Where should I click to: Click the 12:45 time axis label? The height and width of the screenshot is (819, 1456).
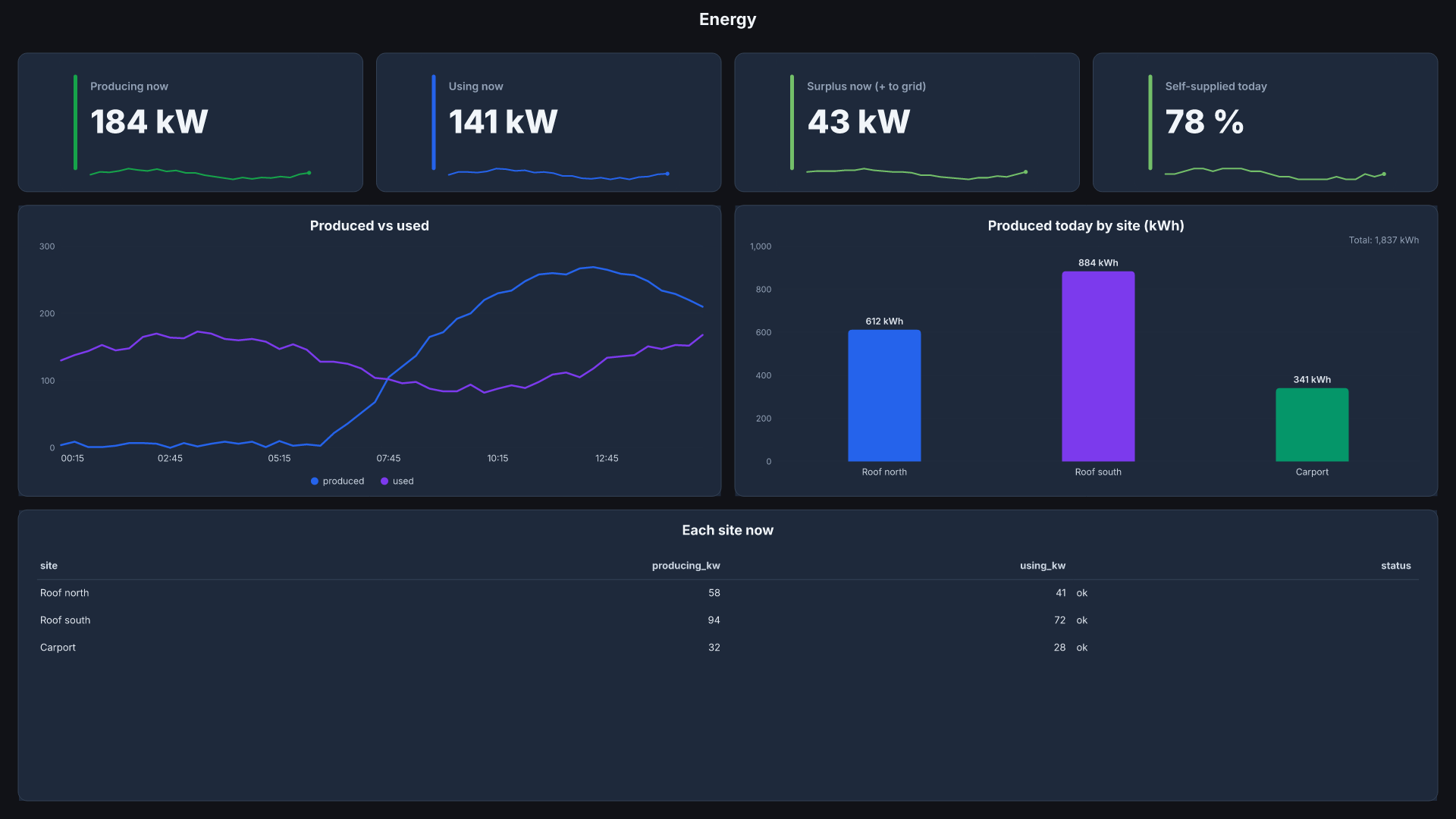pos(607,459)
